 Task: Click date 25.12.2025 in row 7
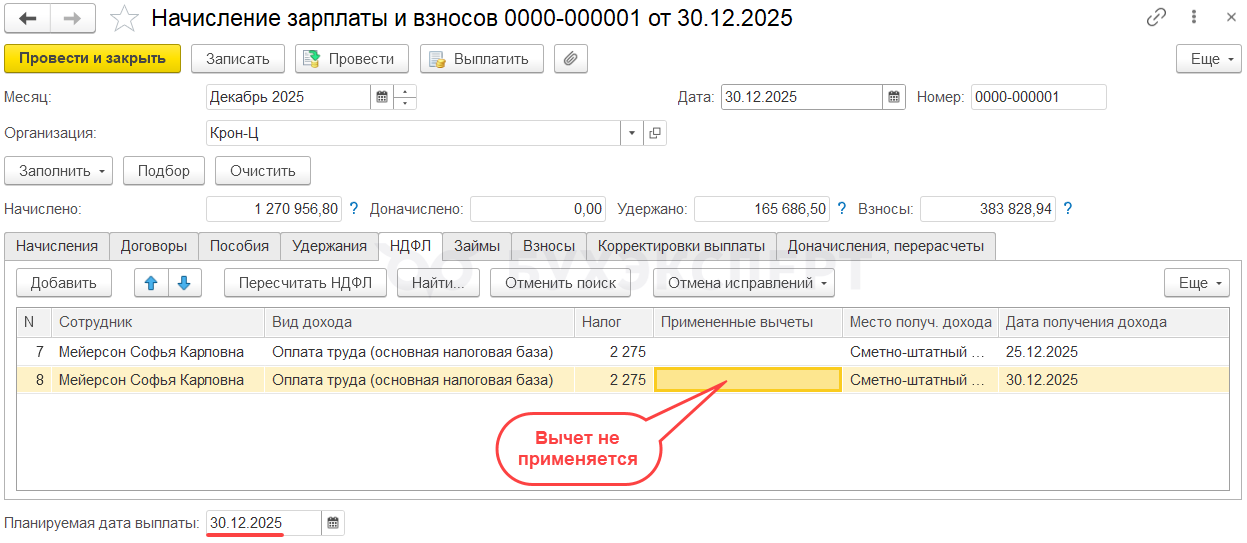click(1042, 352)
